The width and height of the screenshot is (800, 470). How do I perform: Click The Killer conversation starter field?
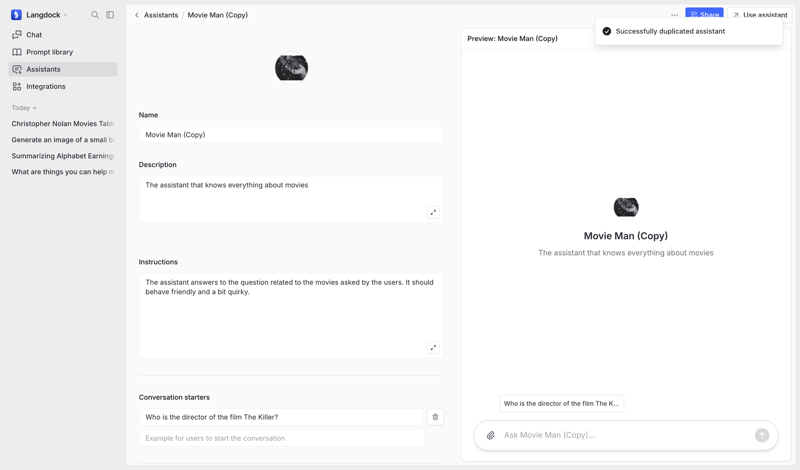281,417
